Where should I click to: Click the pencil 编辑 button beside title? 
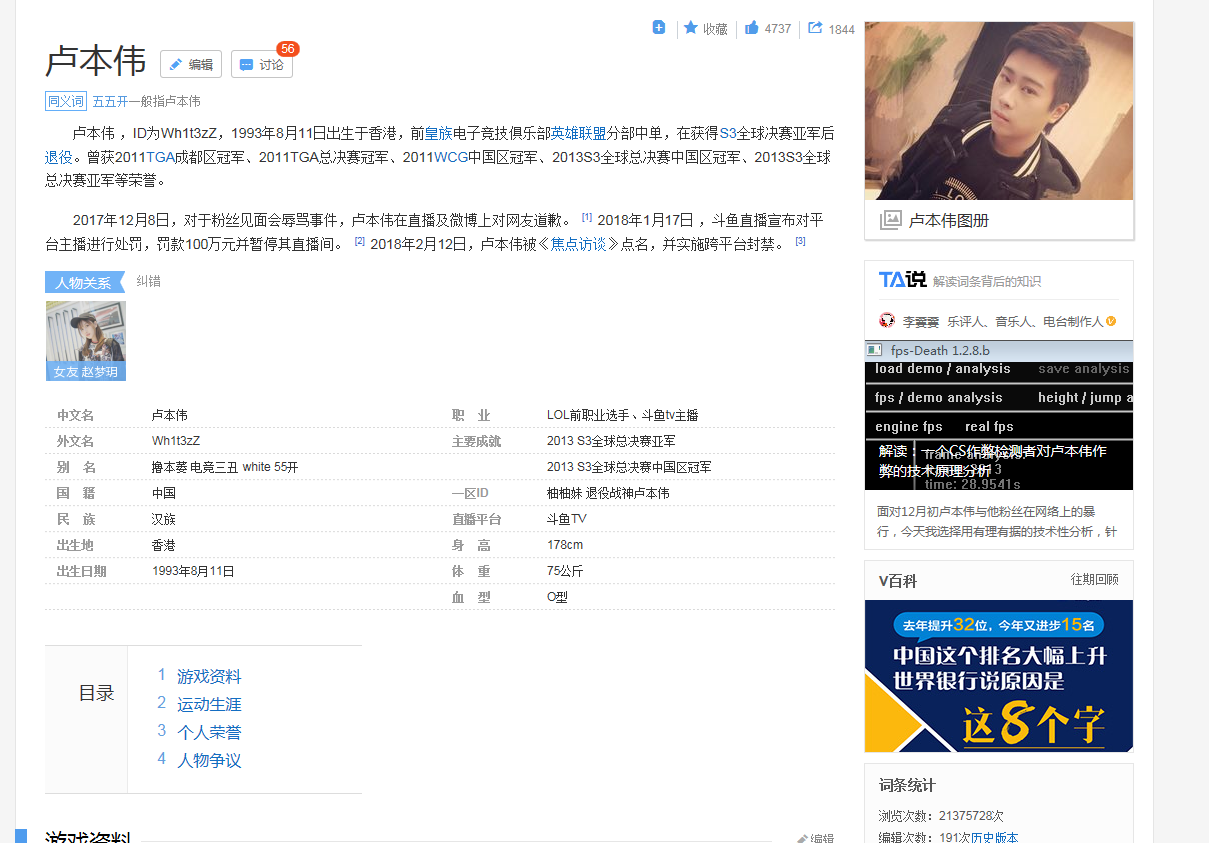(x=191, y=64)
